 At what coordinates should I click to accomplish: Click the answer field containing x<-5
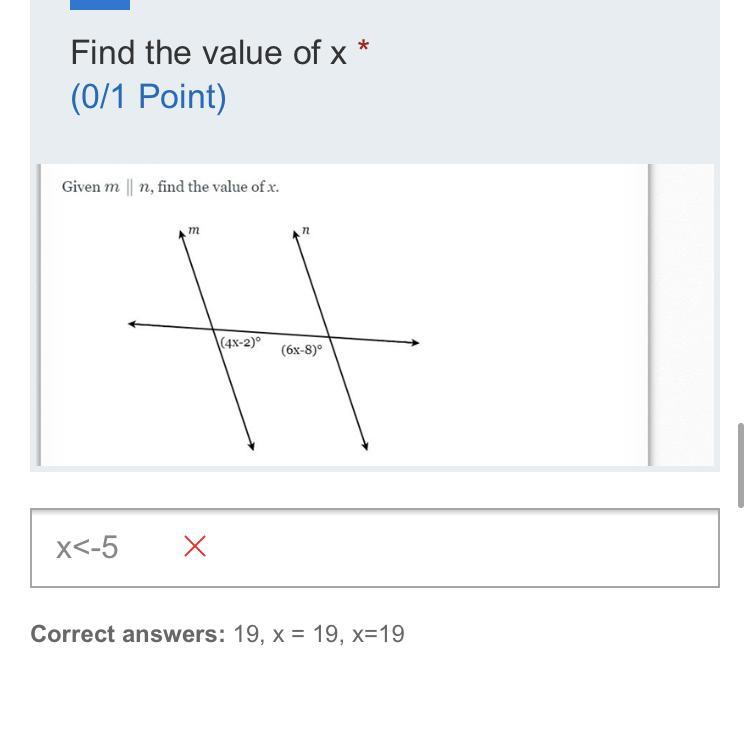tap(375, 548)
